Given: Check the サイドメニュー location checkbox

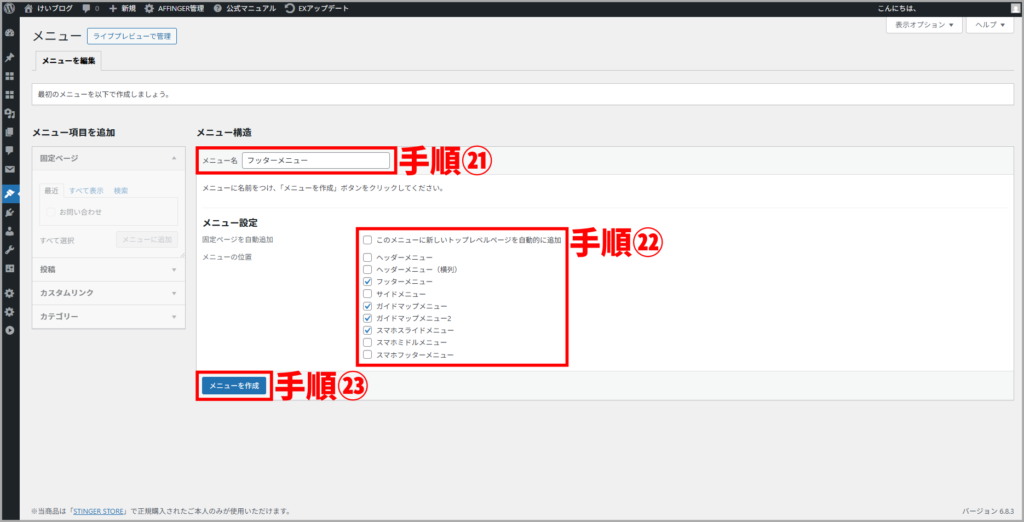Looking at the screenshot, I should 368,294.
